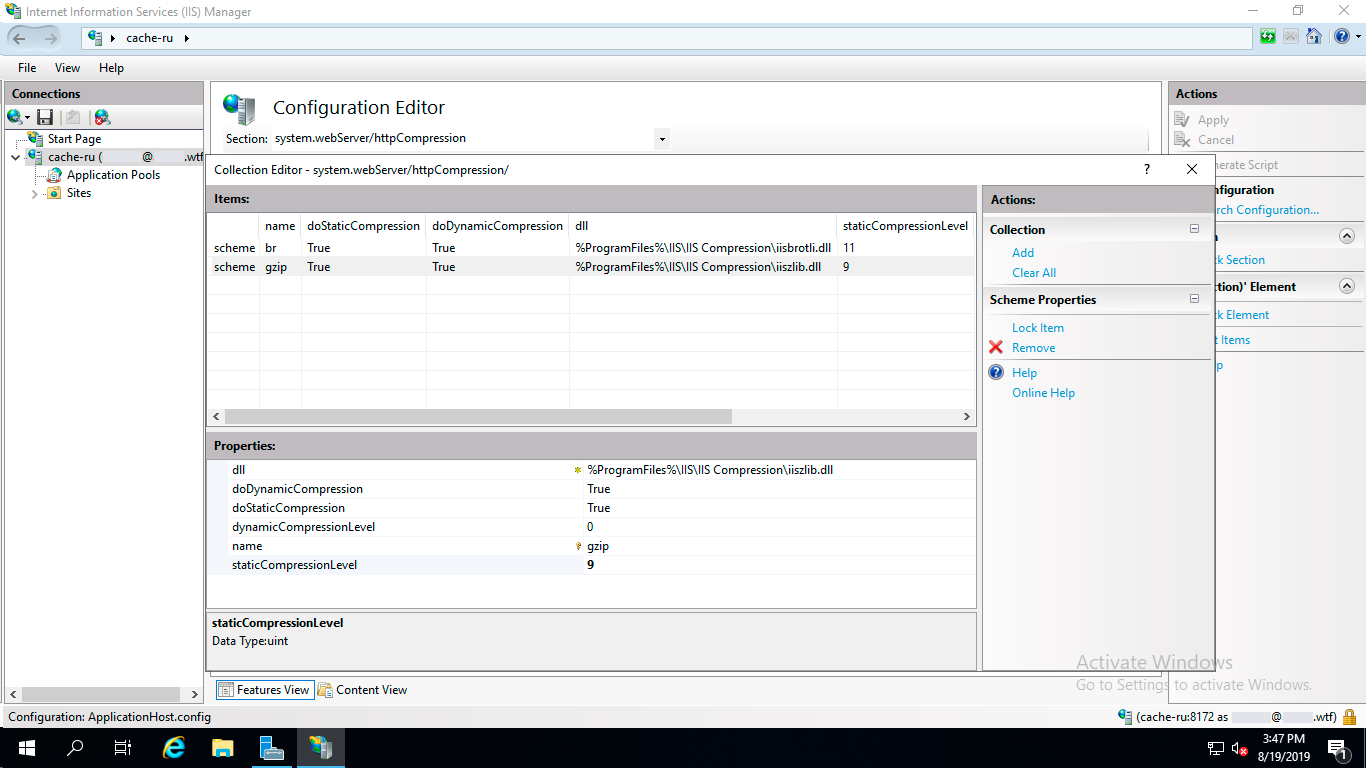The width and height of the screenshot is (1366, 768).
Task: Open the Online Help link
Action: (x=1043, y=393)
